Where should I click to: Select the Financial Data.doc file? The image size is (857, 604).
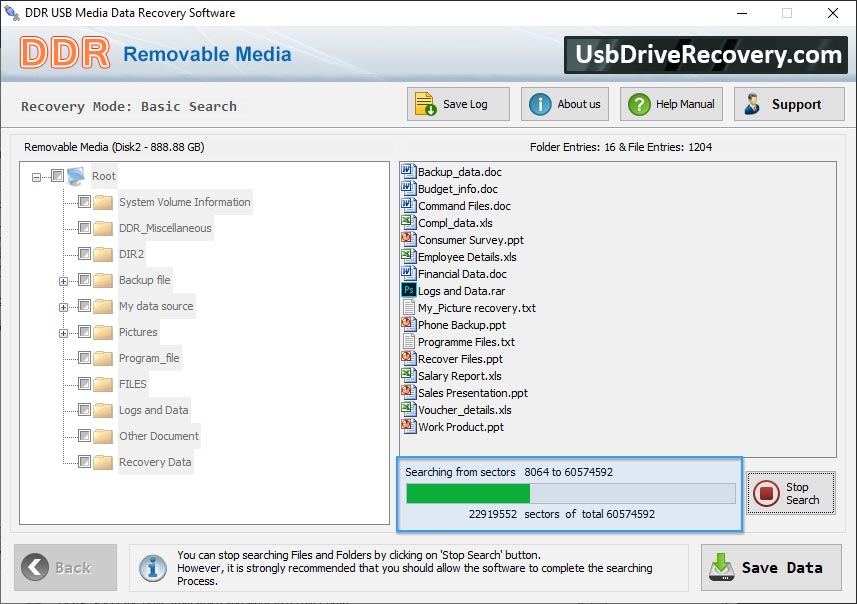(x=462, y=274)
